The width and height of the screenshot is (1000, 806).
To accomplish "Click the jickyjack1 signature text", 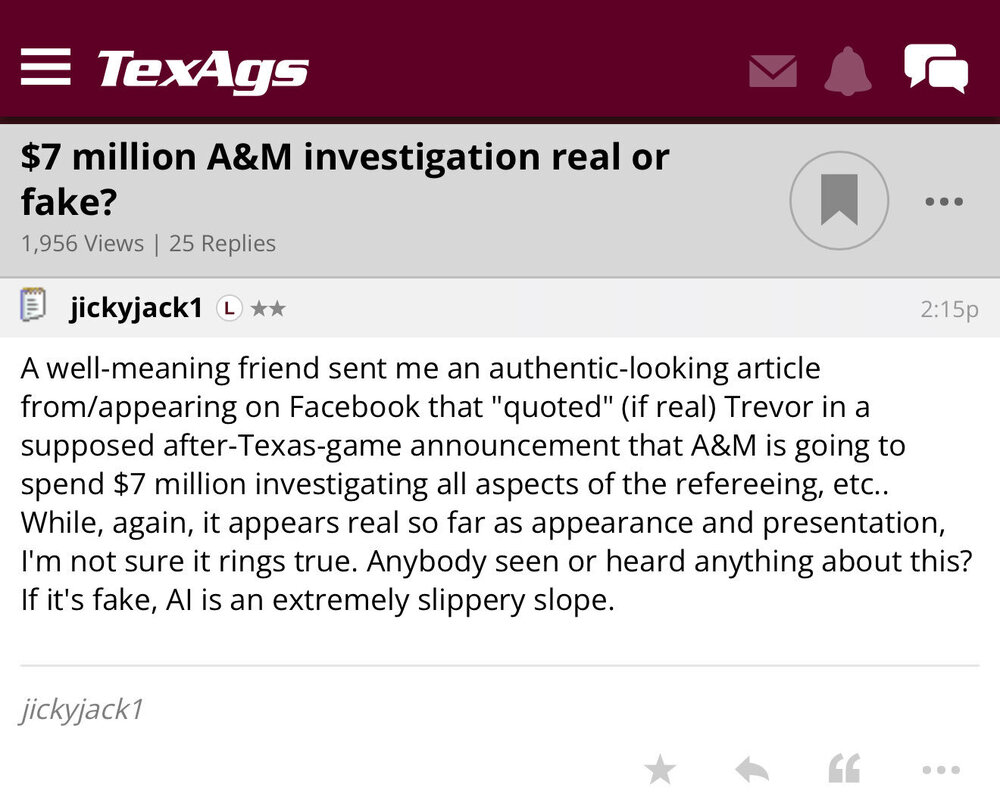I will tap(80, 710).
